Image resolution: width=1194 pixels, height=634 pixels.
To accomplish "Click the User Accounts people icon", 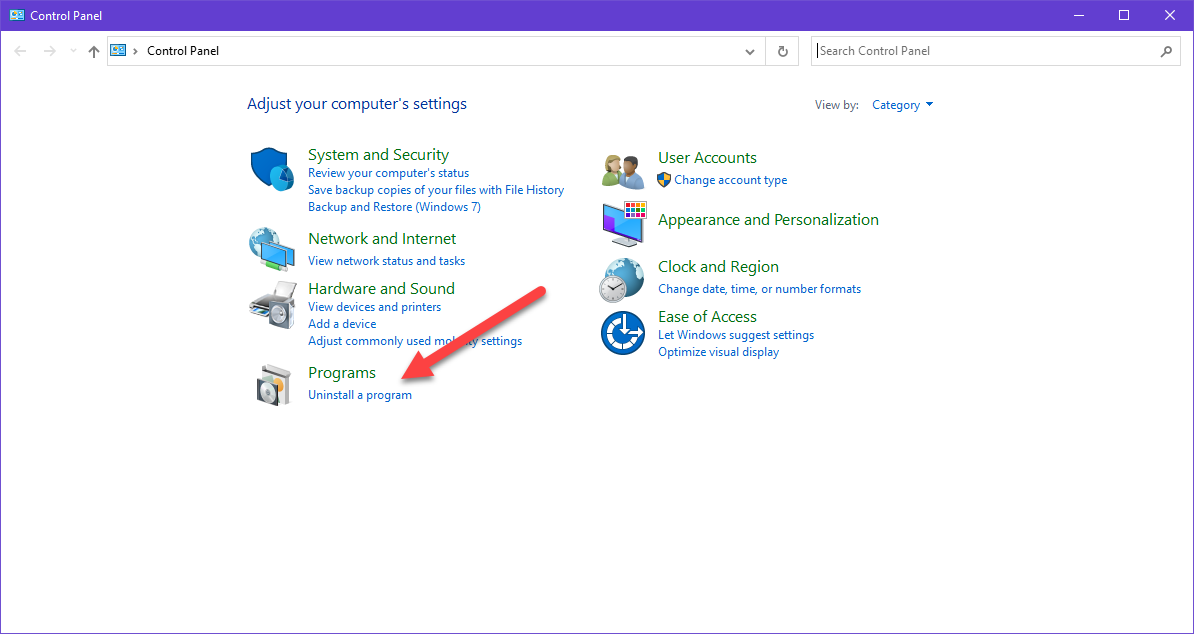I will 624,170.
